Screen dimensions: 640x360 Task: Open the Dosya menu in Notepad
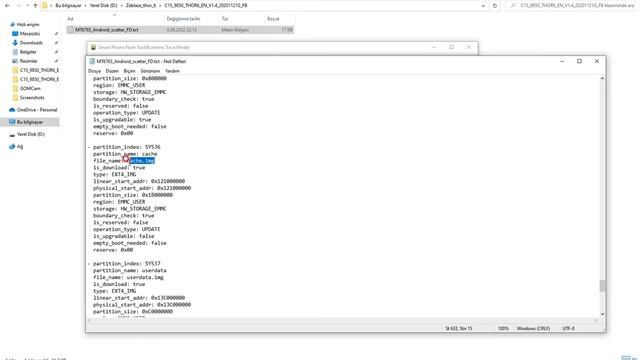[x=94, y=71]
